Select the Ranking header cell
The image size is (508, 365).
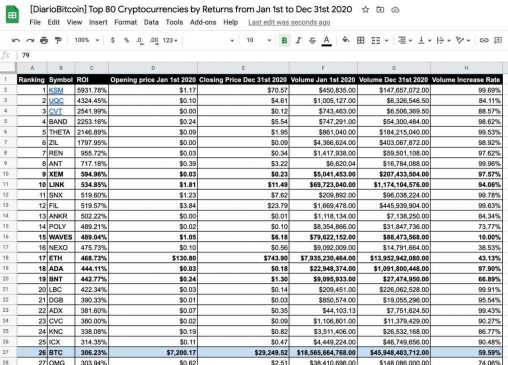pos(32,80)
